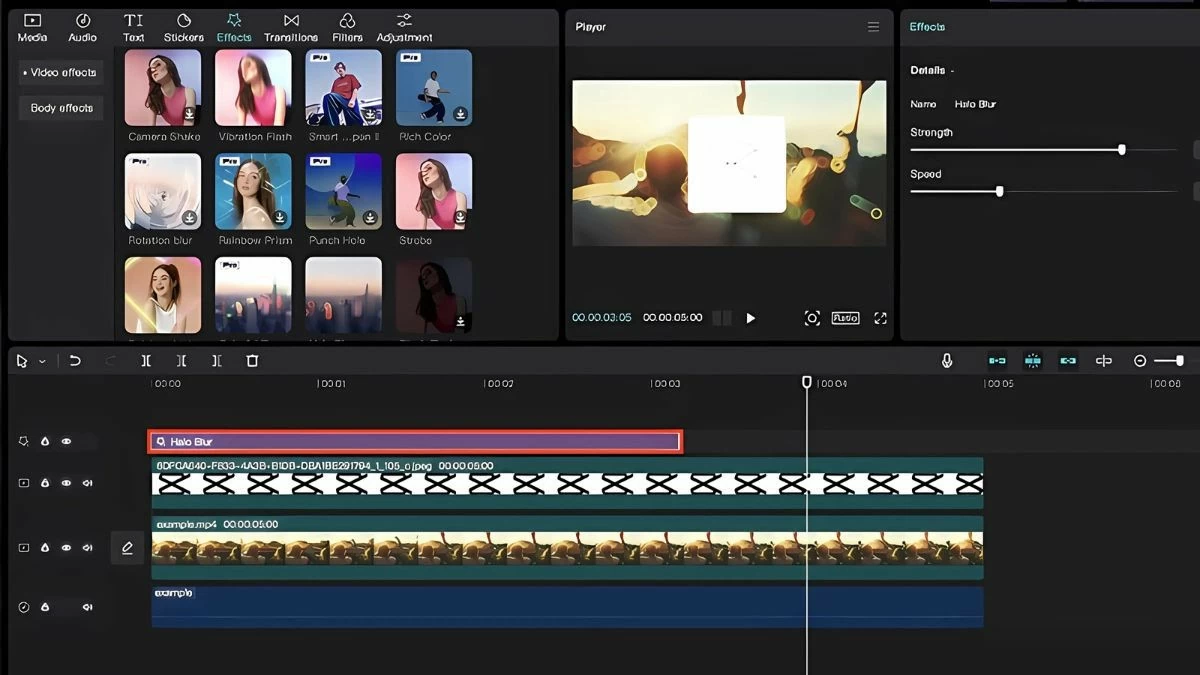The width and height of the screenshot is (1200, 675).
Task: Enable auto-snapping in the timeline toolbar
Action: pyautogui.click(x=1031, y=360)
